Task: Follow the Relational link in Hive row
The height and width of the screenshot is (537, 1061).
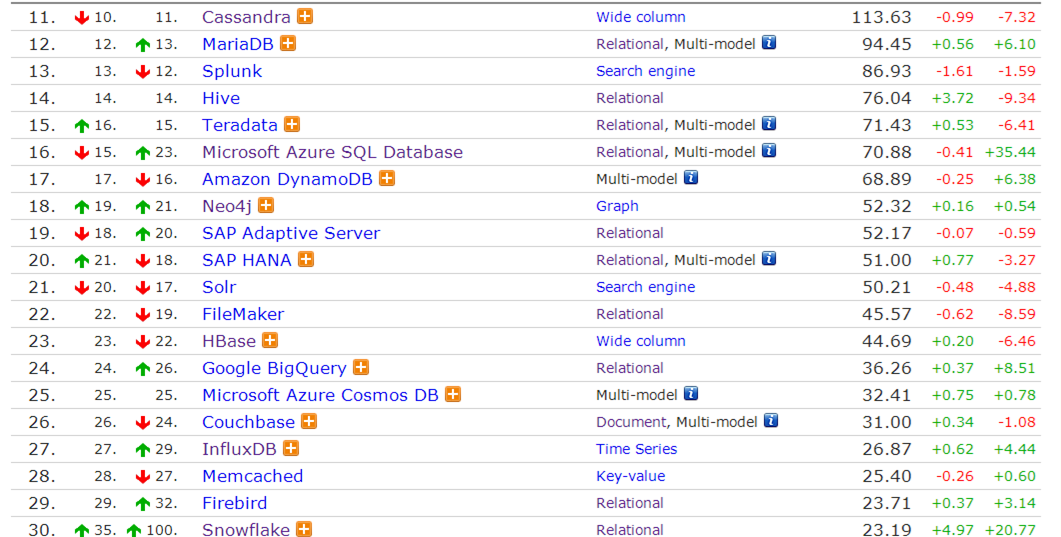Action: 629,98
